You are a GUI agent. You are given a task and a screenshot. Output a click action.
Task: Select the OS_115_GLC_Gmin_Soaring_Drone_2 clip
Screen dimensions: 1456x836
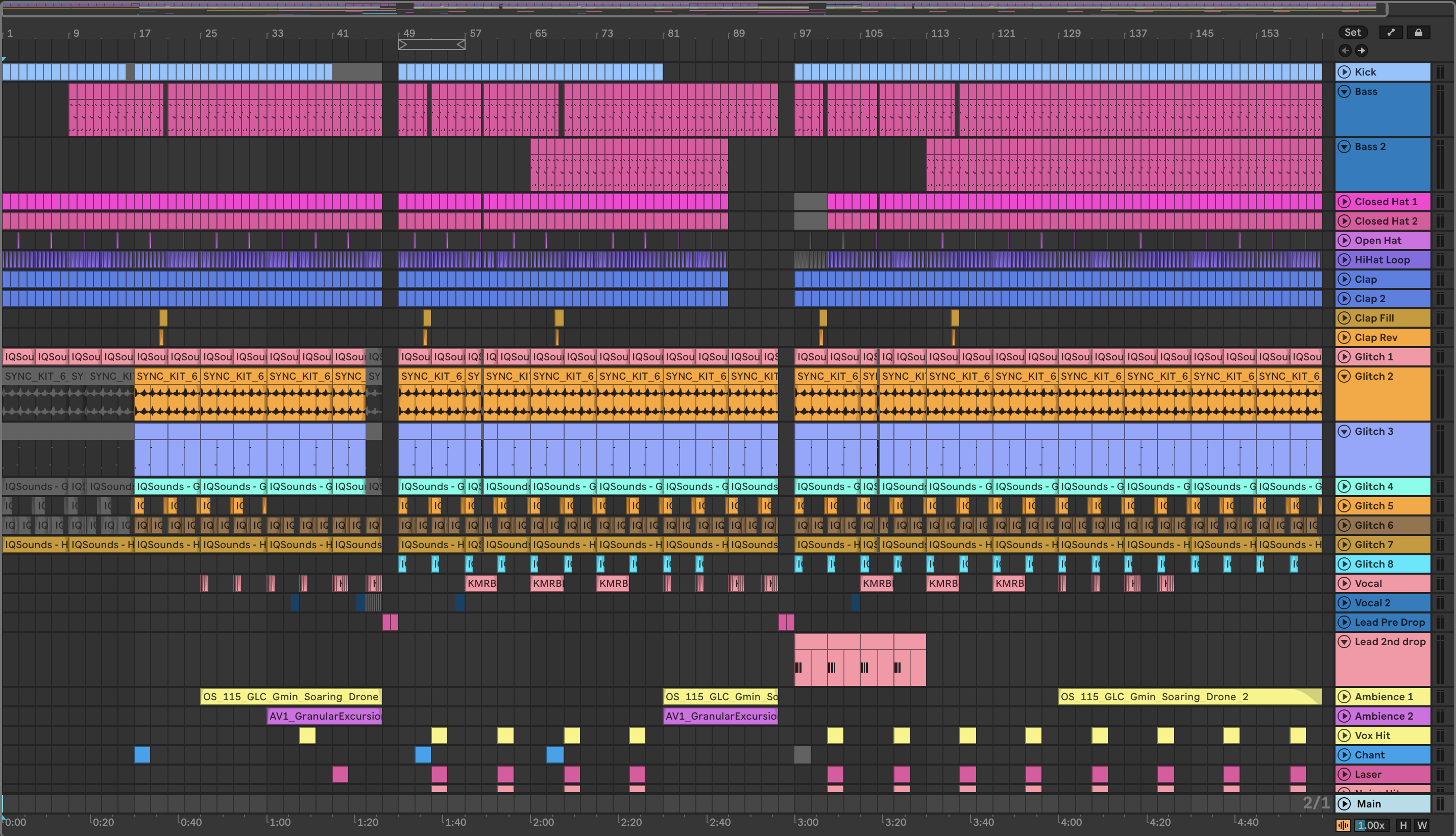click(x=1190, y=697)
